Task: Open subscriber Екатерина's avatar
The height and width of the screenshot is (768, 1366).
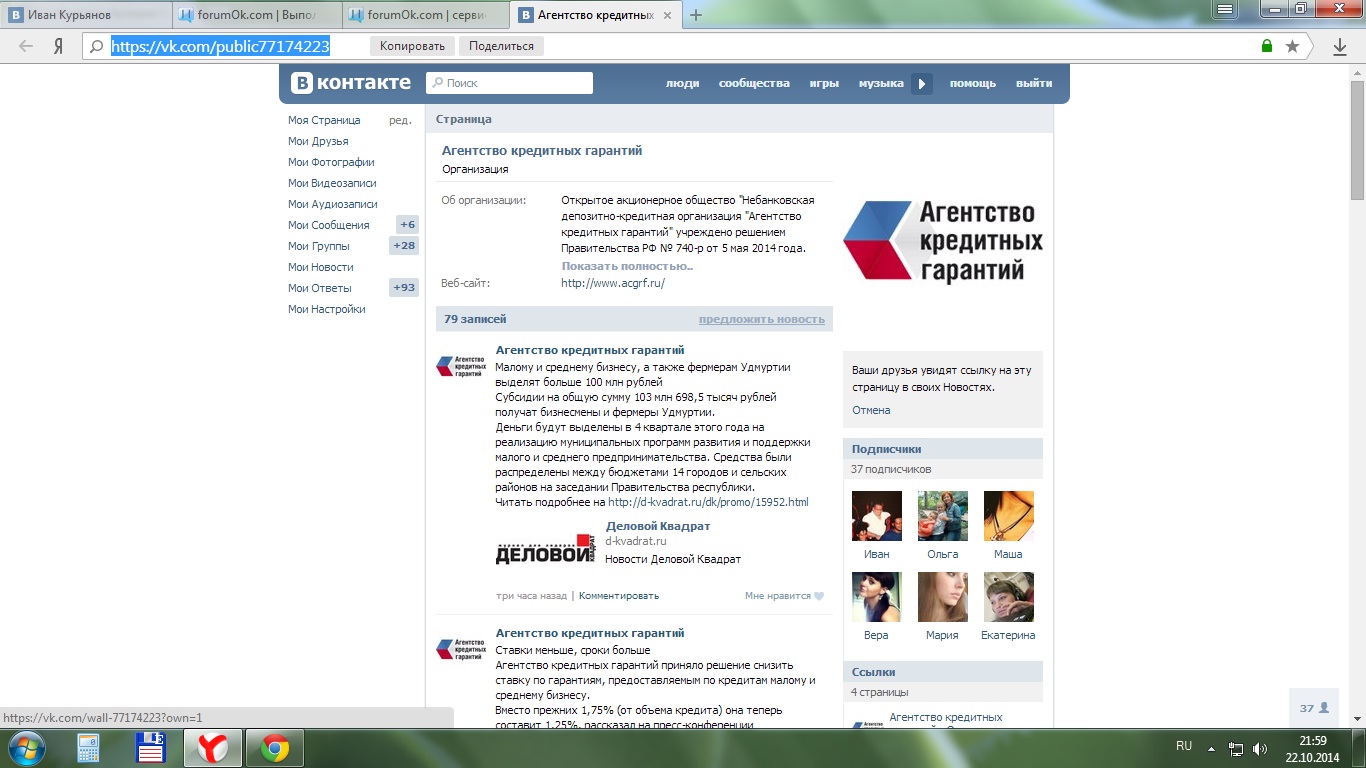Action: [x=1009, y=597]
